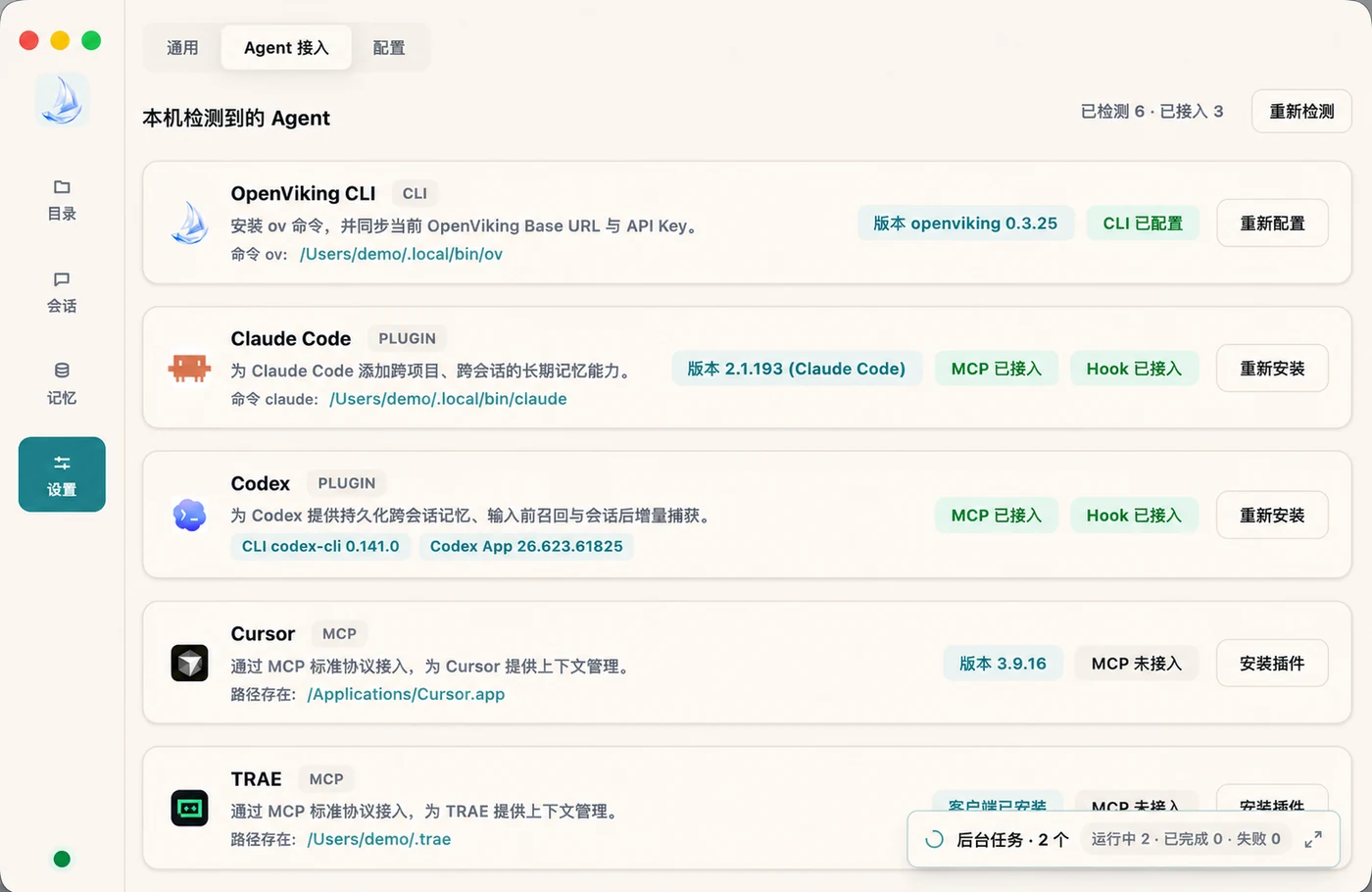Click the PLUGIN tag beside Codex
The height and width of the screenshot is (892, 1372).
point(347,483)
